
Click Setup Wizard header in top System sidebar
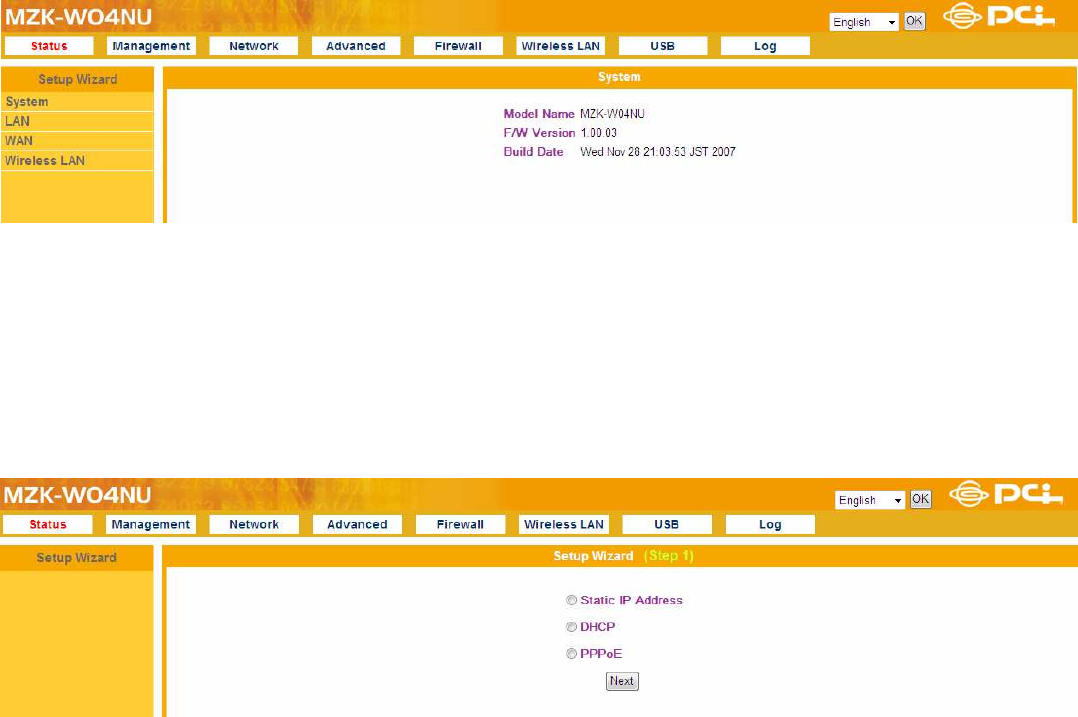coord(78,79)
